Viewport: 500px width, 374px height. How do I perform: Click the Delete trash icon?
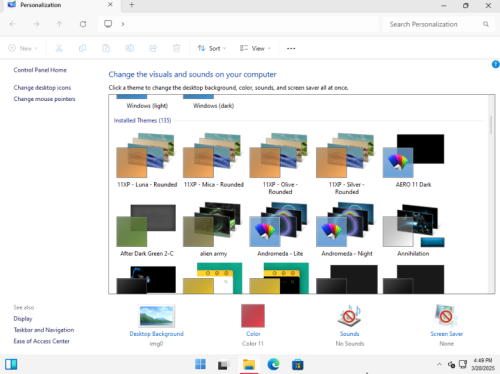tap(176, 48)
